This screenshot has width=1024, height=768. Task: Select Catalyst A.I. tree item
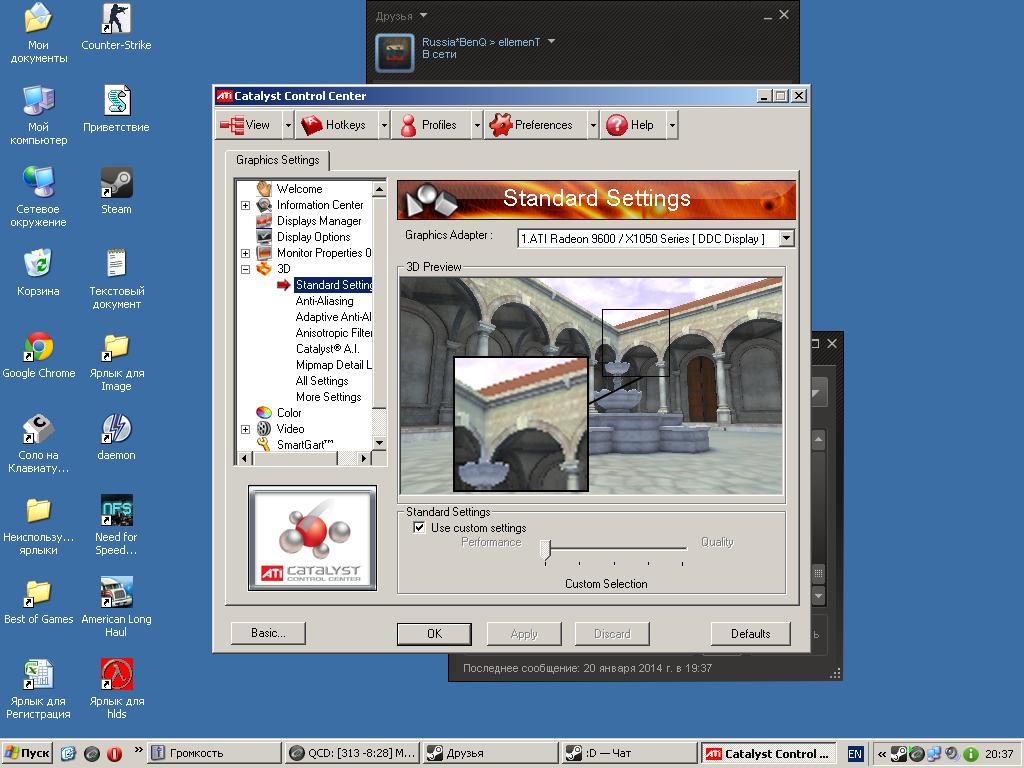[327, 349]
